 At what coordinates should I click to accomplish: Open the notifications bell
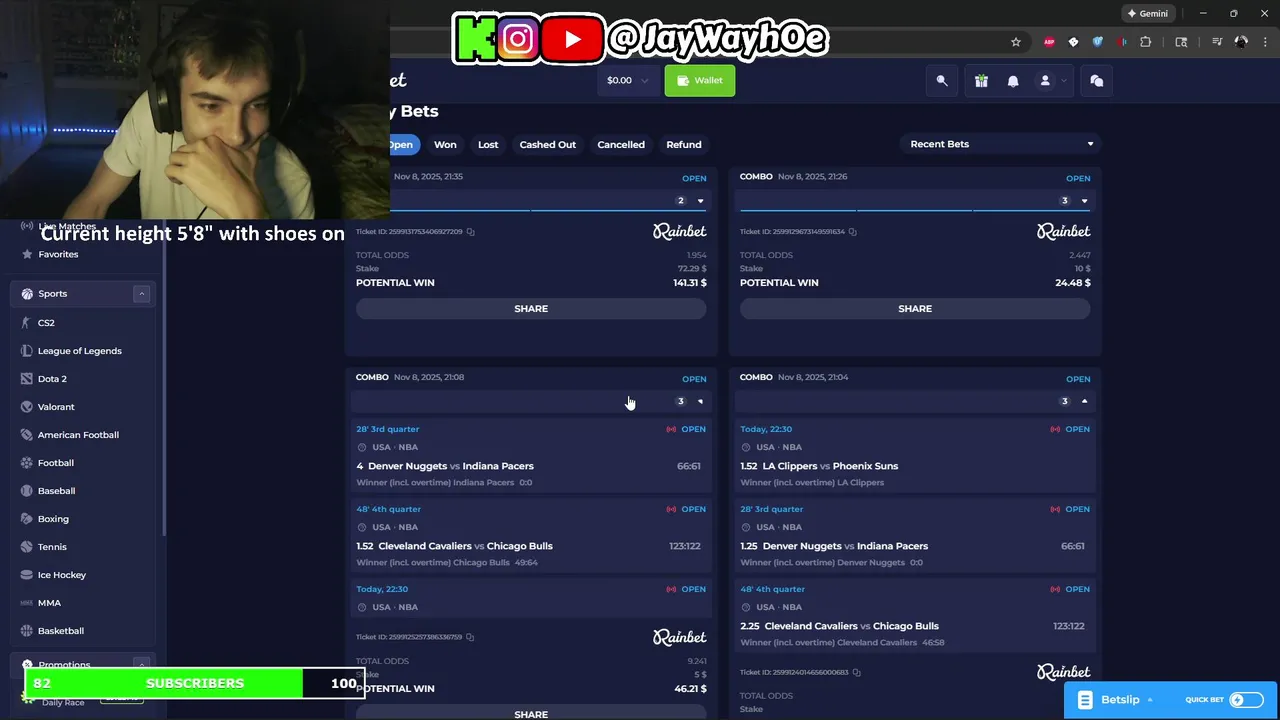1013,81
